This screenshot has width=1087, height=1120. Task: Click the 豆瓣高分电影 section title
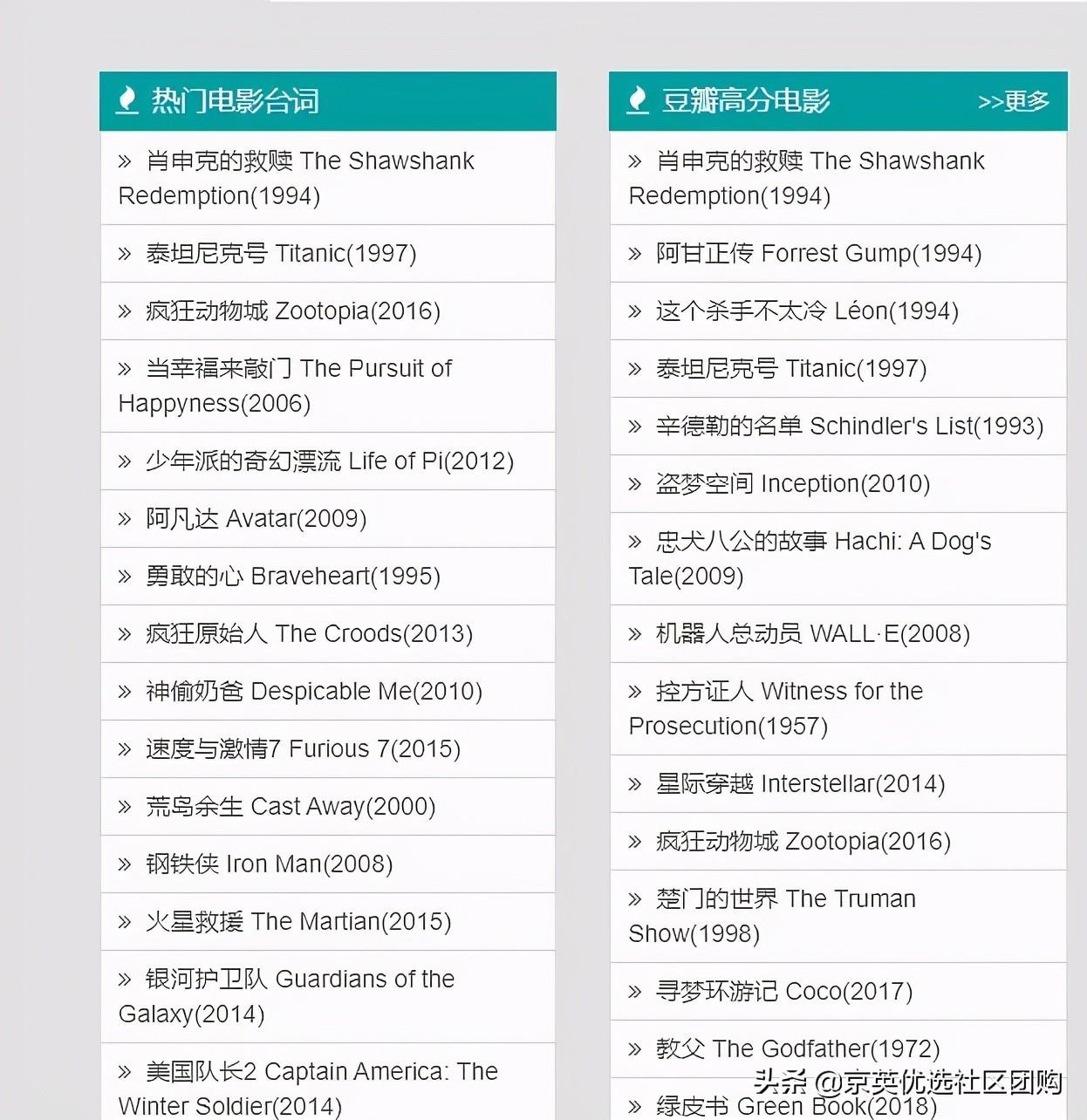pos(746,101)
